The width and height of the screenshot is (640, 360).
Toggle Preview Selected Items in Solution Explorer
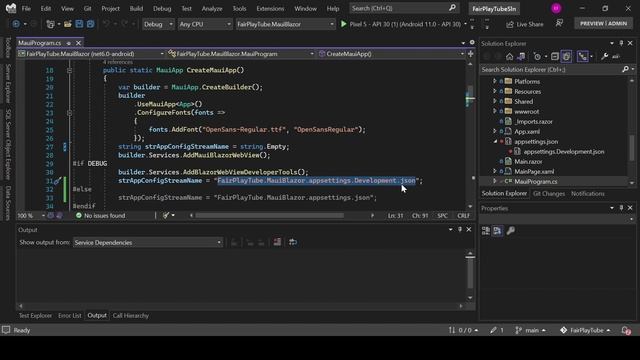click(x=616, y=57)
